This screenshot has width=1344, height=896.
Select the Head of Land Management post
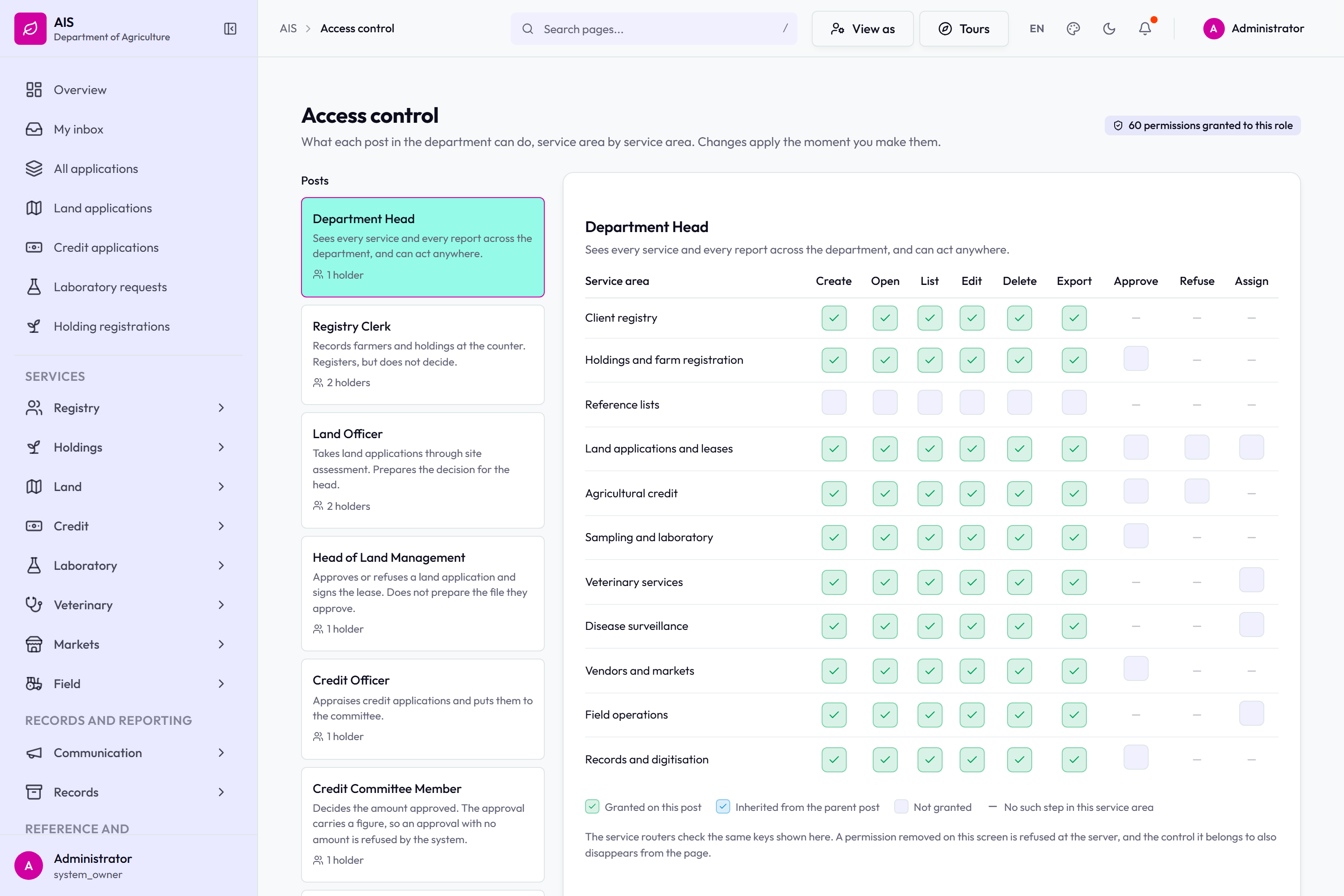[423, 594]
